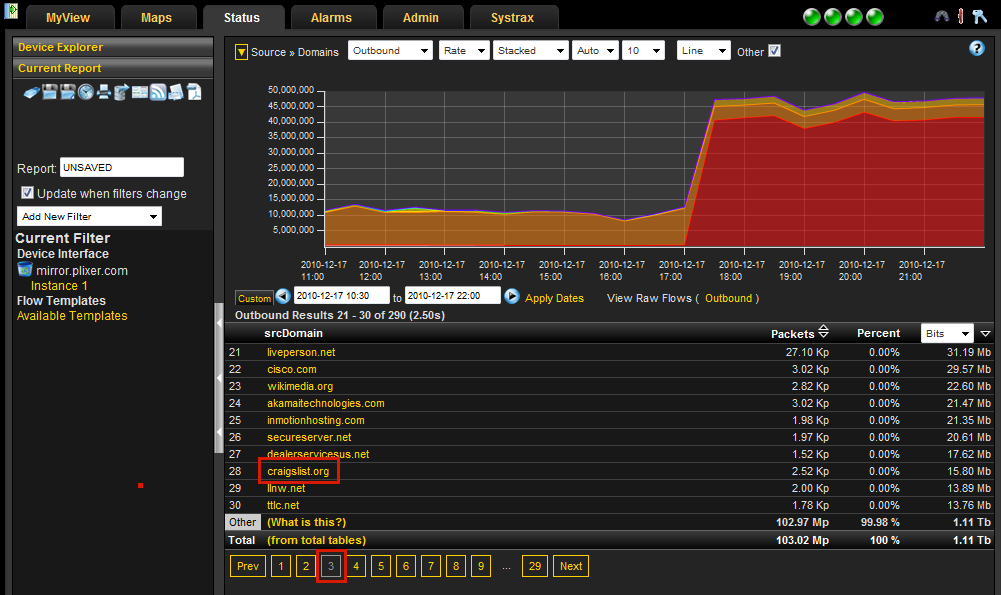Image resolution: width=1001 pixels, height=595 pixels.
Task: Click the RSS feed icon
Action: click(x=157, y=93)
